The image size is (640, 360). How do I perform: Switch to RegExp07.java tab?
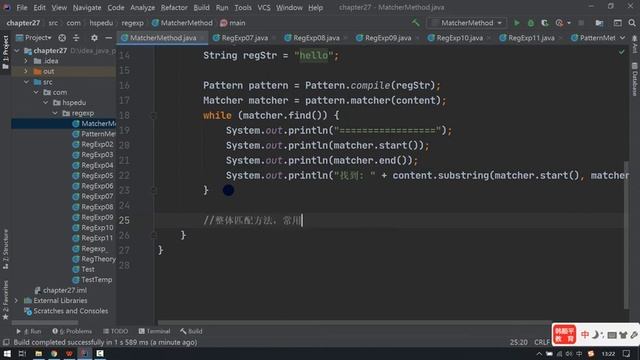244,38
